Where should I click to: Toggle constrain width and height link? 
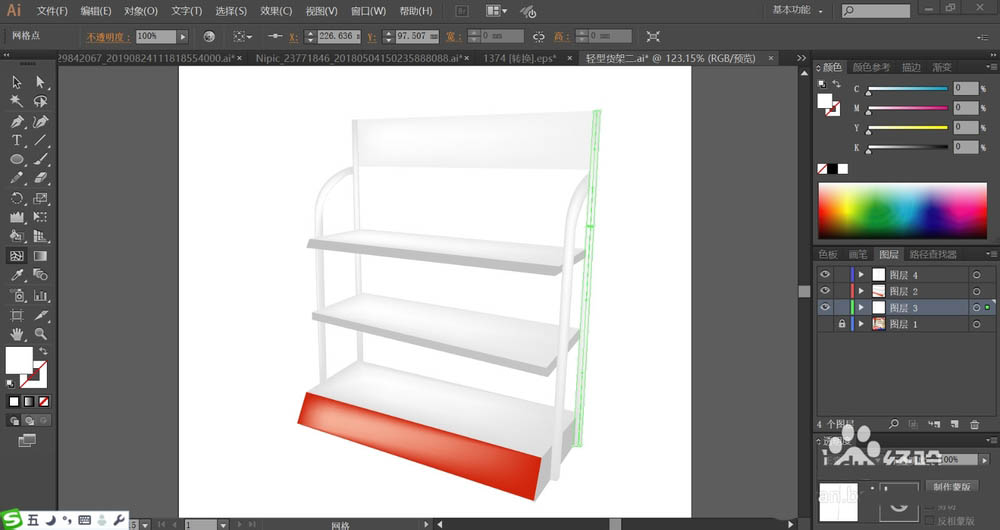pyautogui.click(x=539, y=37)
